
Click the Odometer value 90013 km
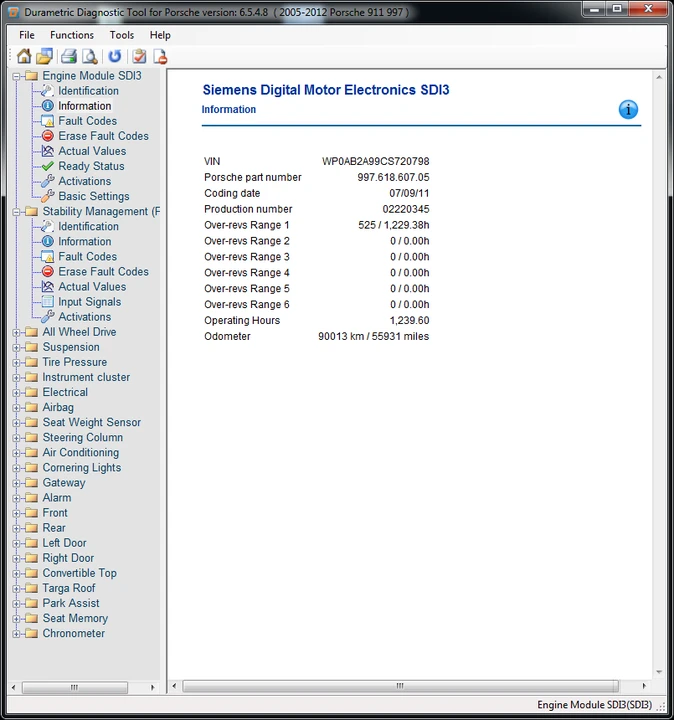click(341, 336)
